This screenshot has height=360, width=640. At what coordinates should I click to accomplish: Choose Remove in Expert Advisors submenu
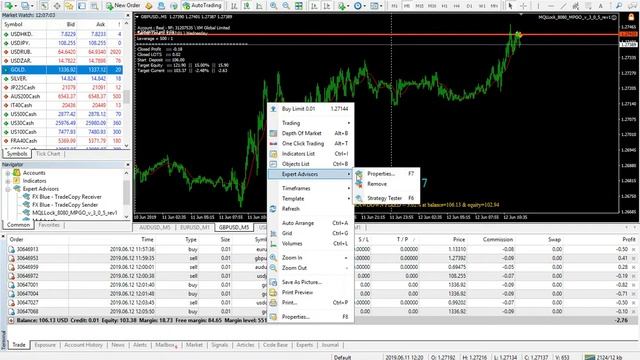(386, 184)
